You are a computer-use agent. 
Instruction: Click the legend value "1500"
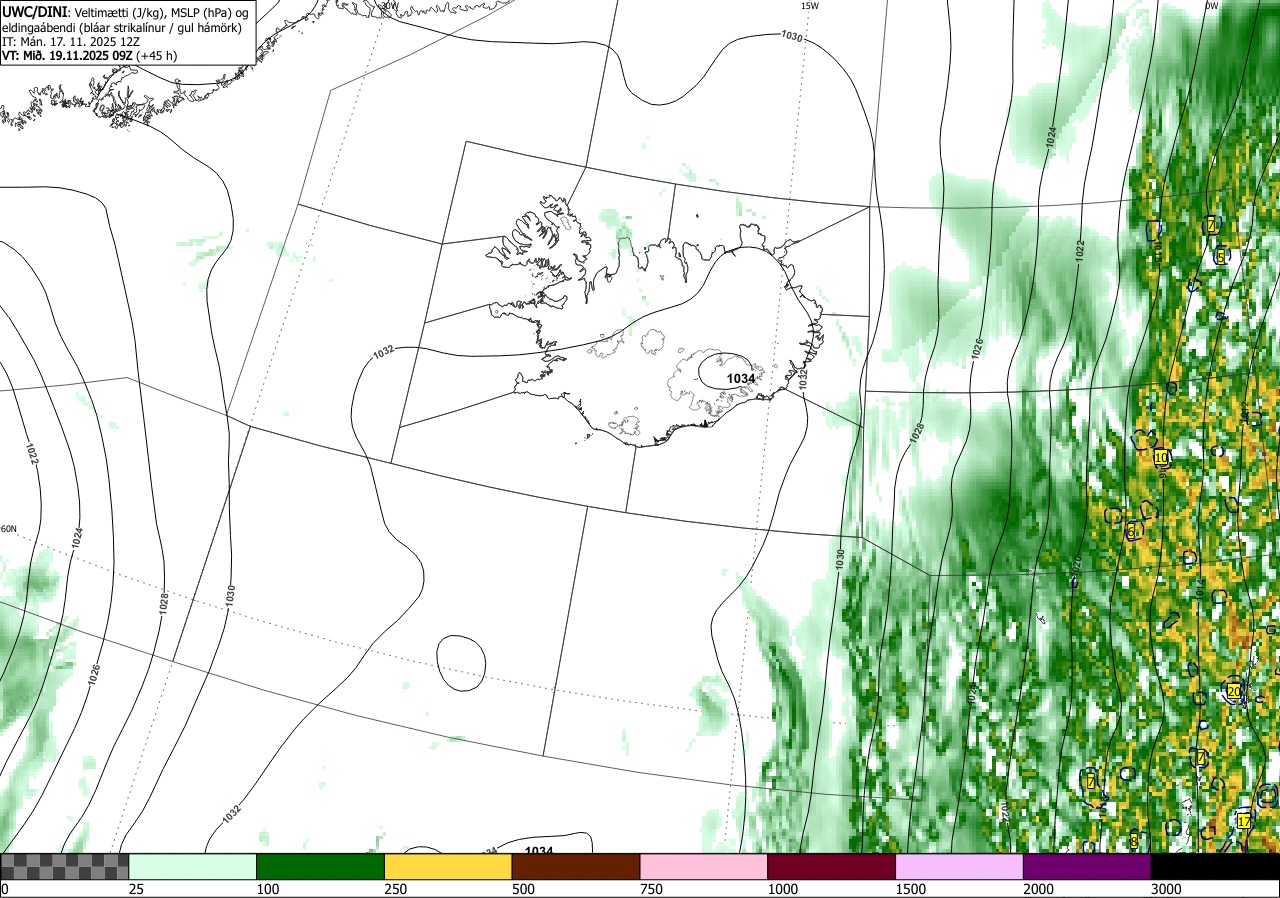[913, 889]
